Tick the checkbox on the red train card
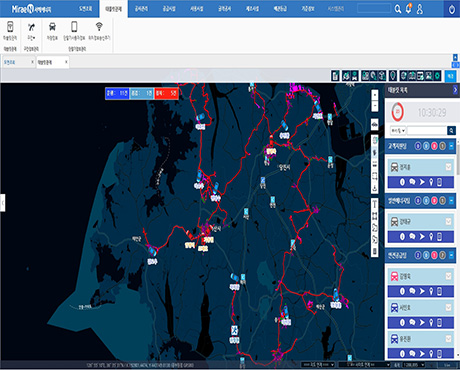 click(448, 276)
